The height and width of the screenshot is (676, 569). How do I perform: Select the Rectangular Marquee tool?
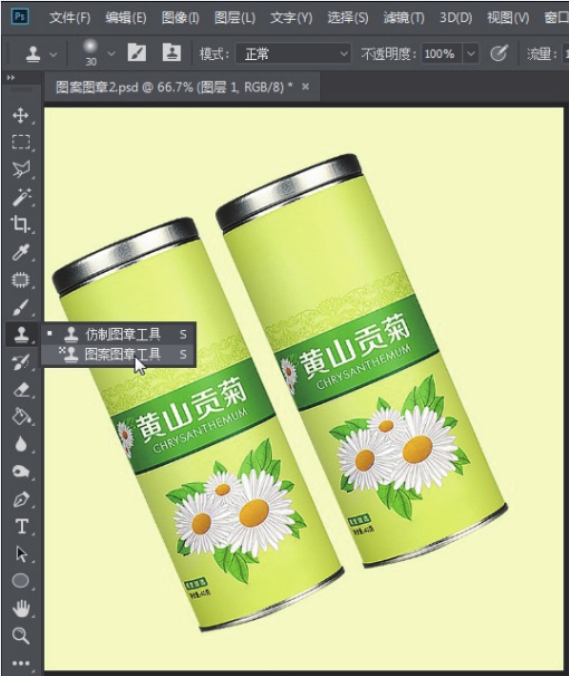[20, 142]
